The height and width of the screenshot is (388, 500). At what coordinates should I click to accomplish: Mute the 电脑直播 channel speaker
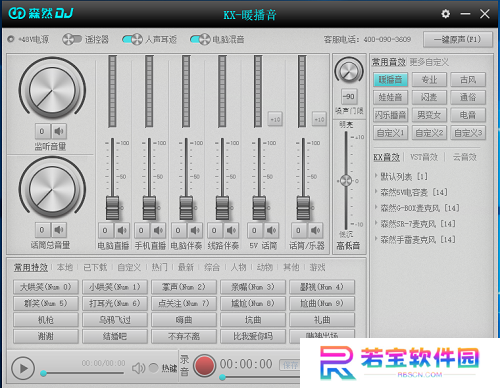[122, 230]
